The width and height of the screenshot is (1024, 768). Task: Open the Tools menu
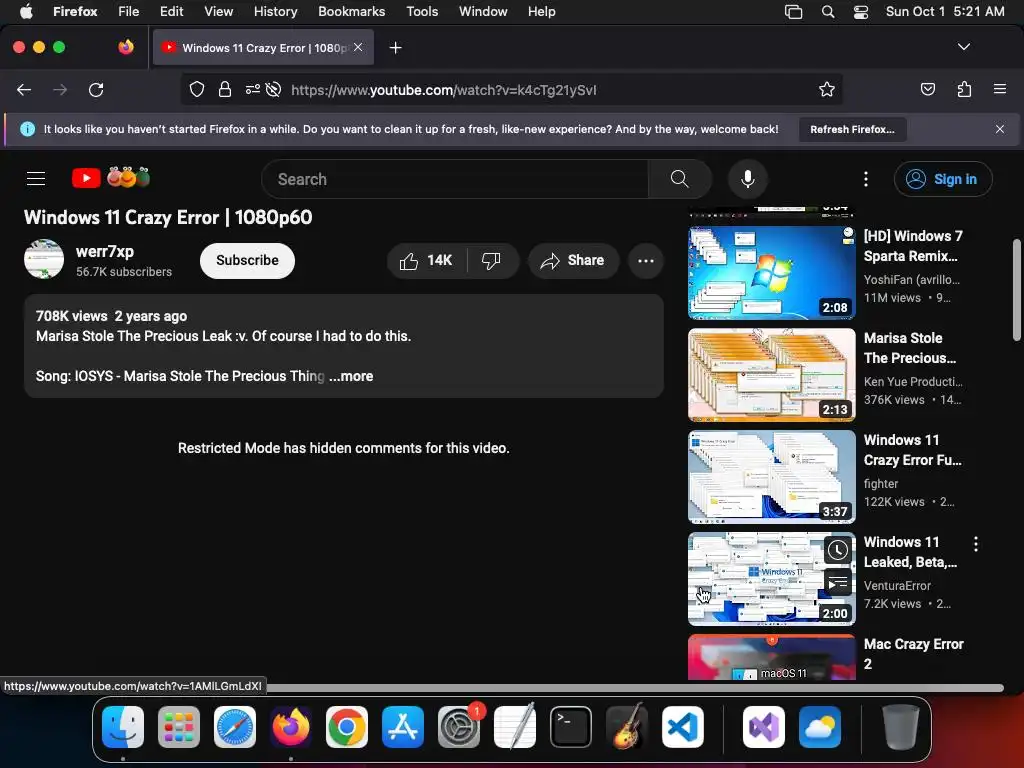[x=422, y=11]
